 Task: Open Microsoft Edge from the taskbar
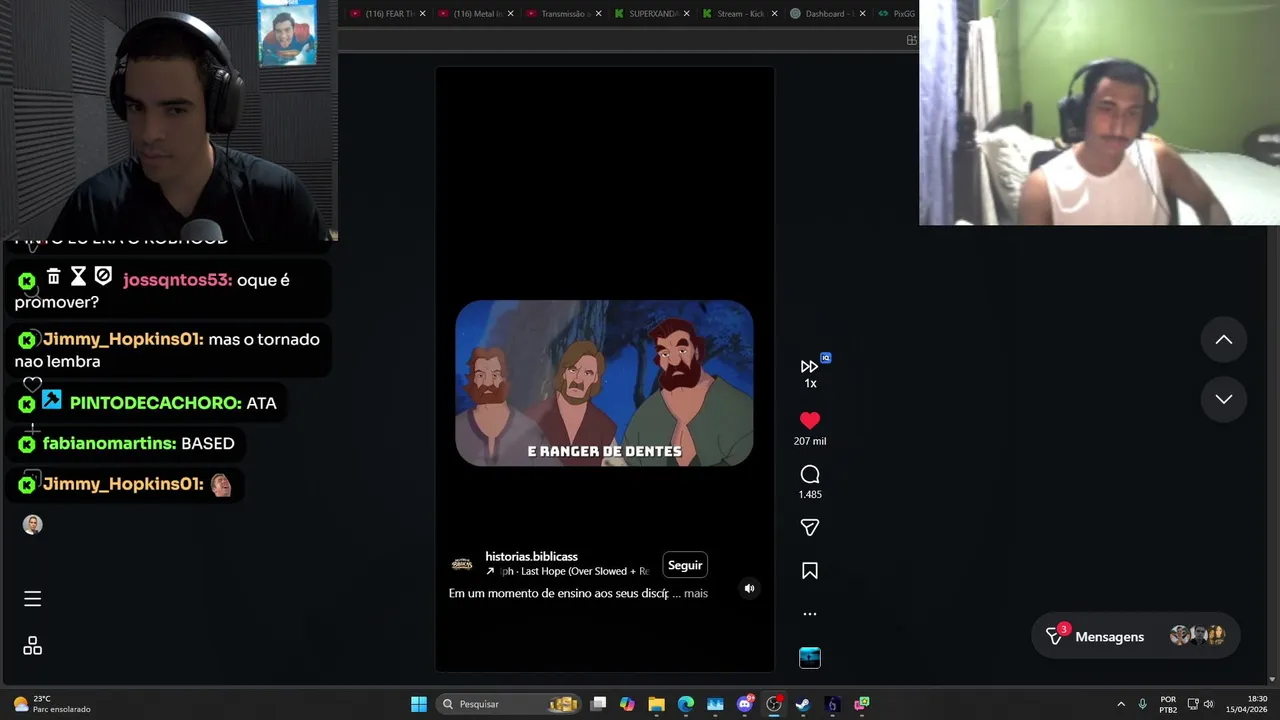[x=686, y=704]
